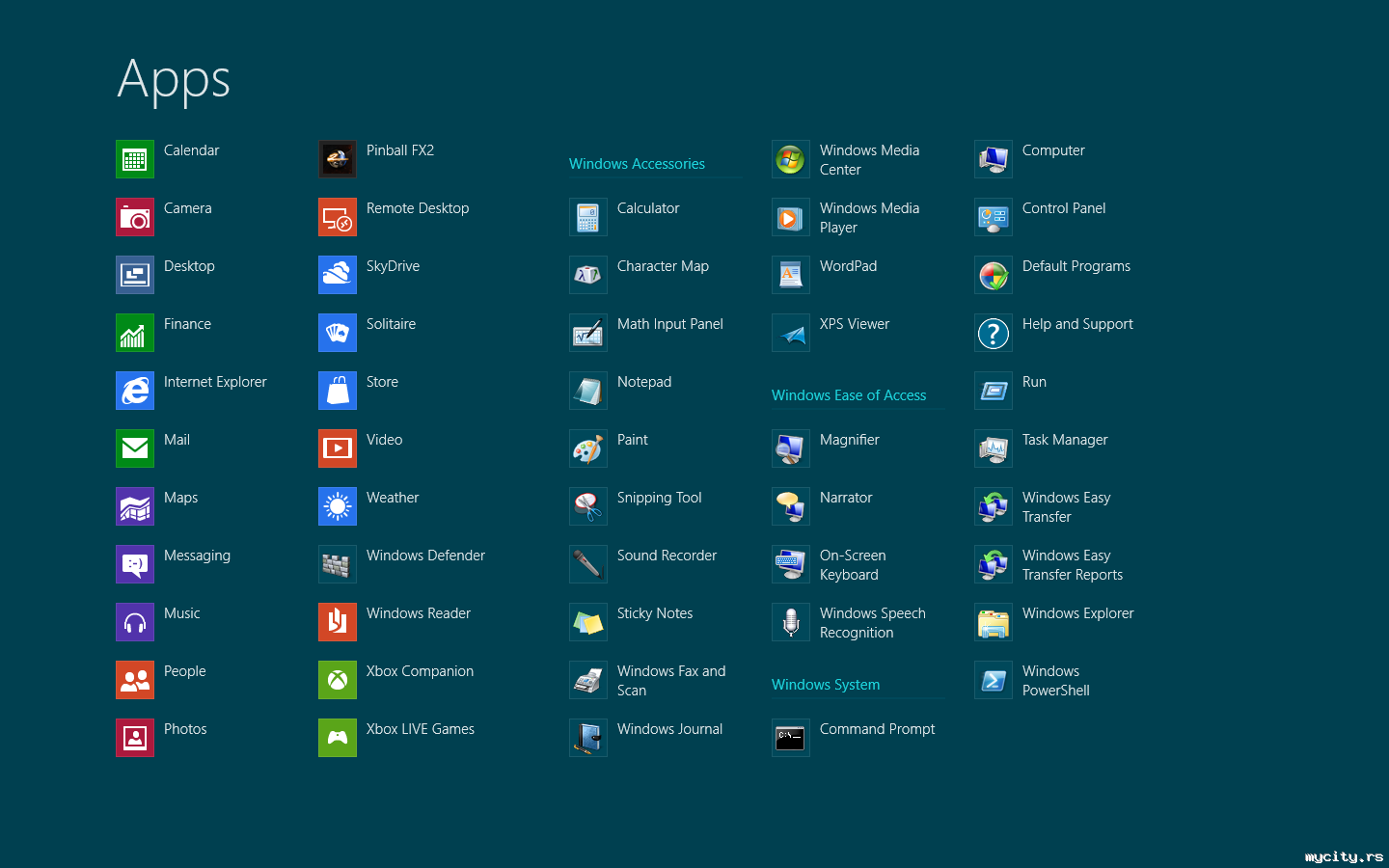
Task: Open the Maps app icon
Action: point(135,506)
